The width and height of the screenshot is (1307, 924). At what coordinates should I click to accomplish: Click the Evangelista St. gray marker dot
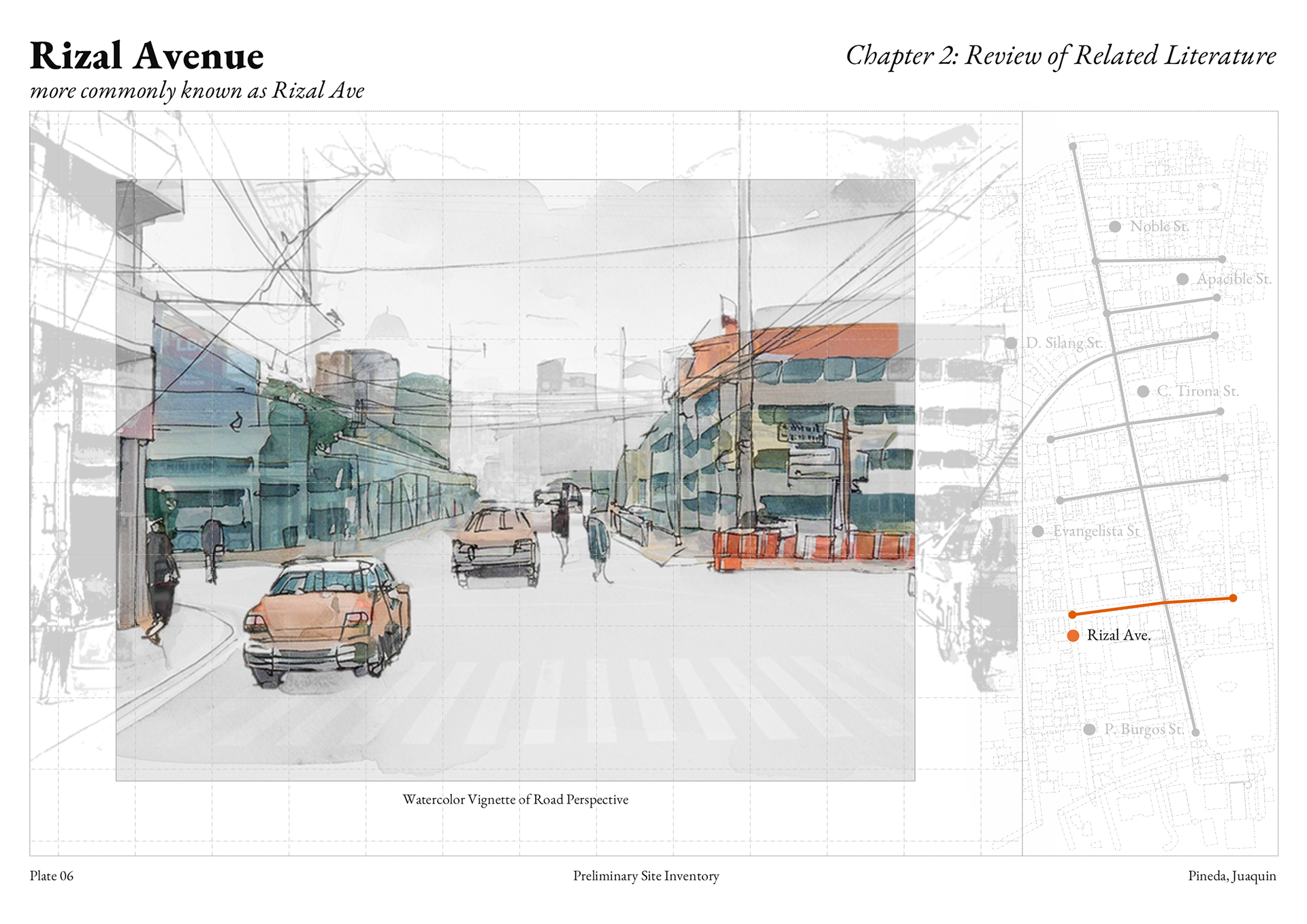coord(1038,531)
